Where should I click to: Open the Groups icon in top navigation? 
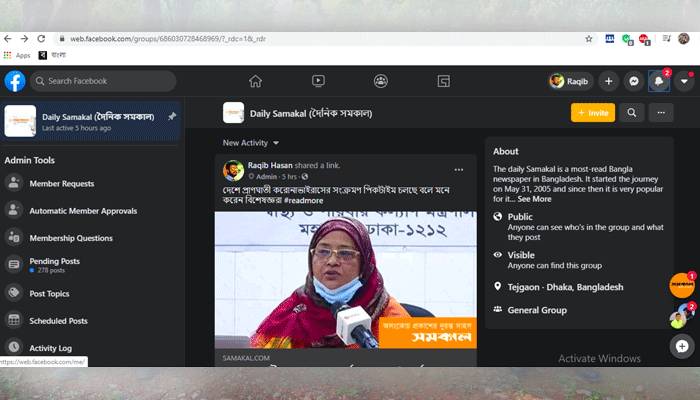point(381,81)
